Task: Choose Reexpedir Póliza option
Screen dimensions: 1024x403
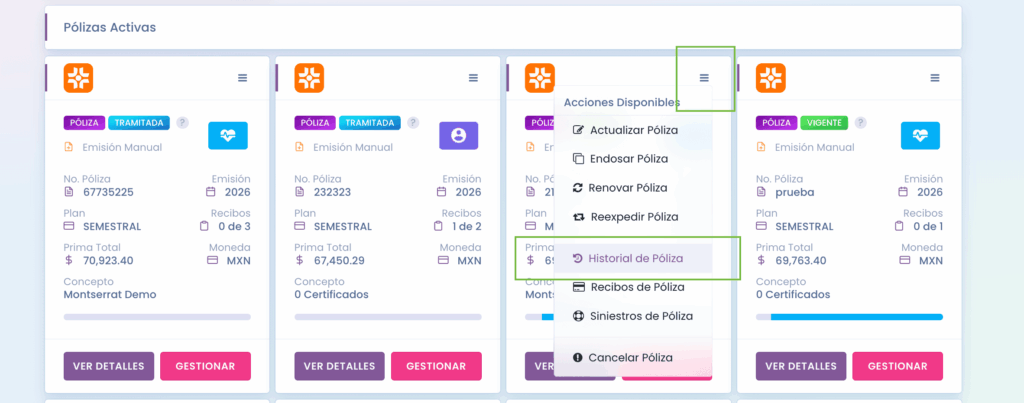Action: pos(633,217)
